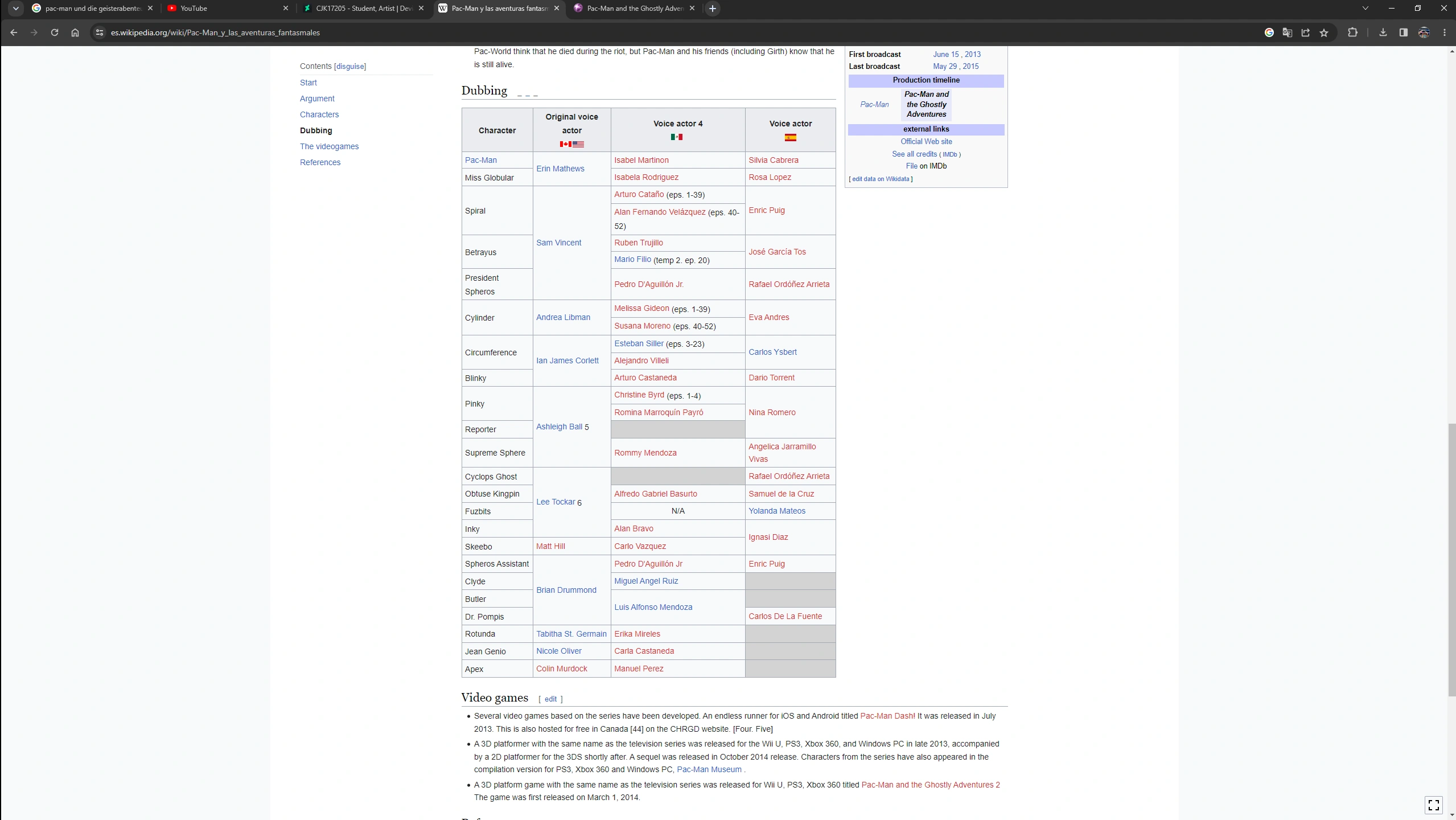1456x820 pixels.
Task: Go to browser home page icon
Action: click(x=75, y=32)
